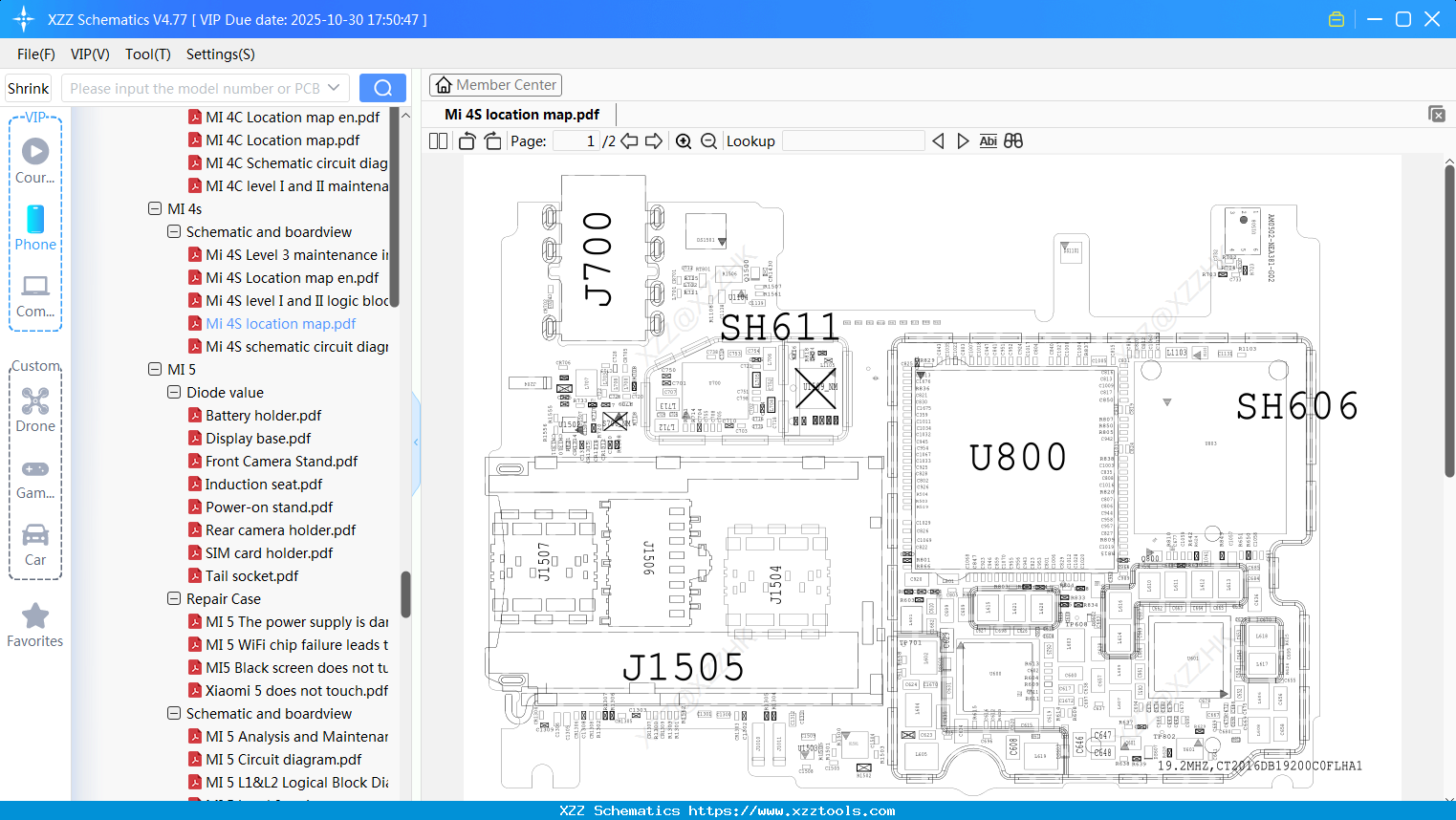Viewport: 1456px width, 820px height.
Task: Open the Member Center
Action: 495,84
